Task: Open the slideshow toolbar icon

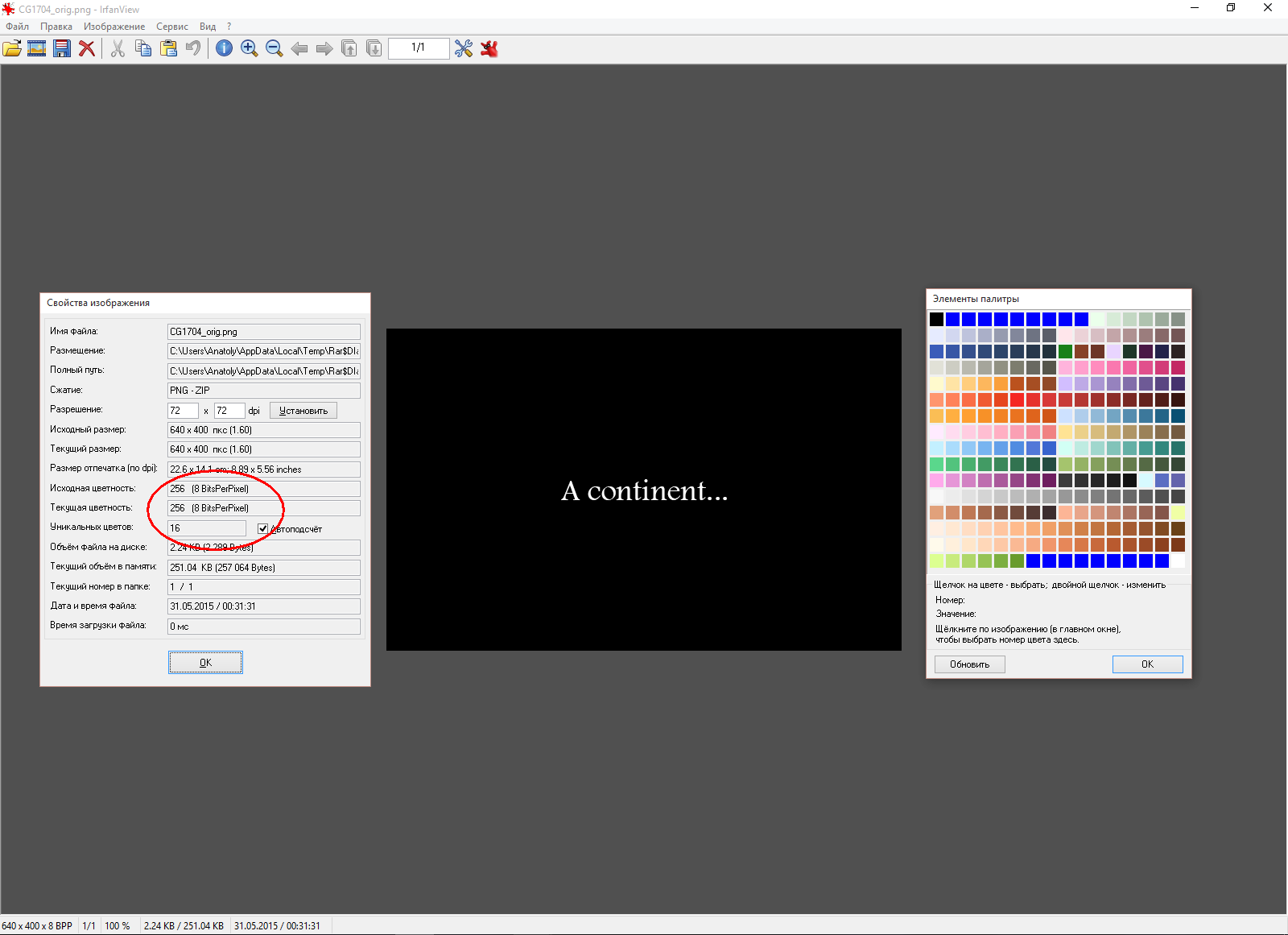Action: [37, 48]
